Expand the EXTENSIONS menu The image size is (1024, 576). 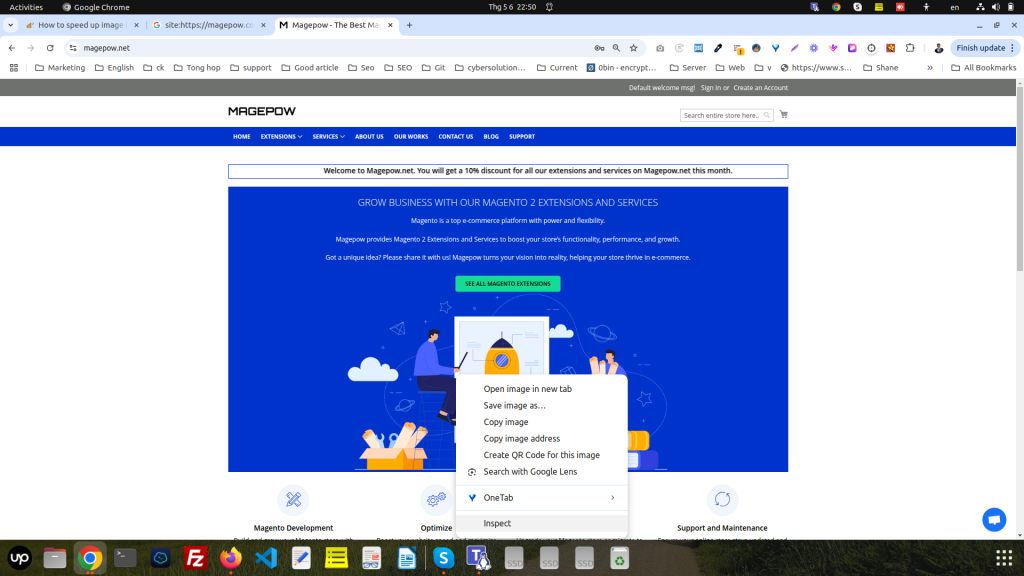point(281,136)
